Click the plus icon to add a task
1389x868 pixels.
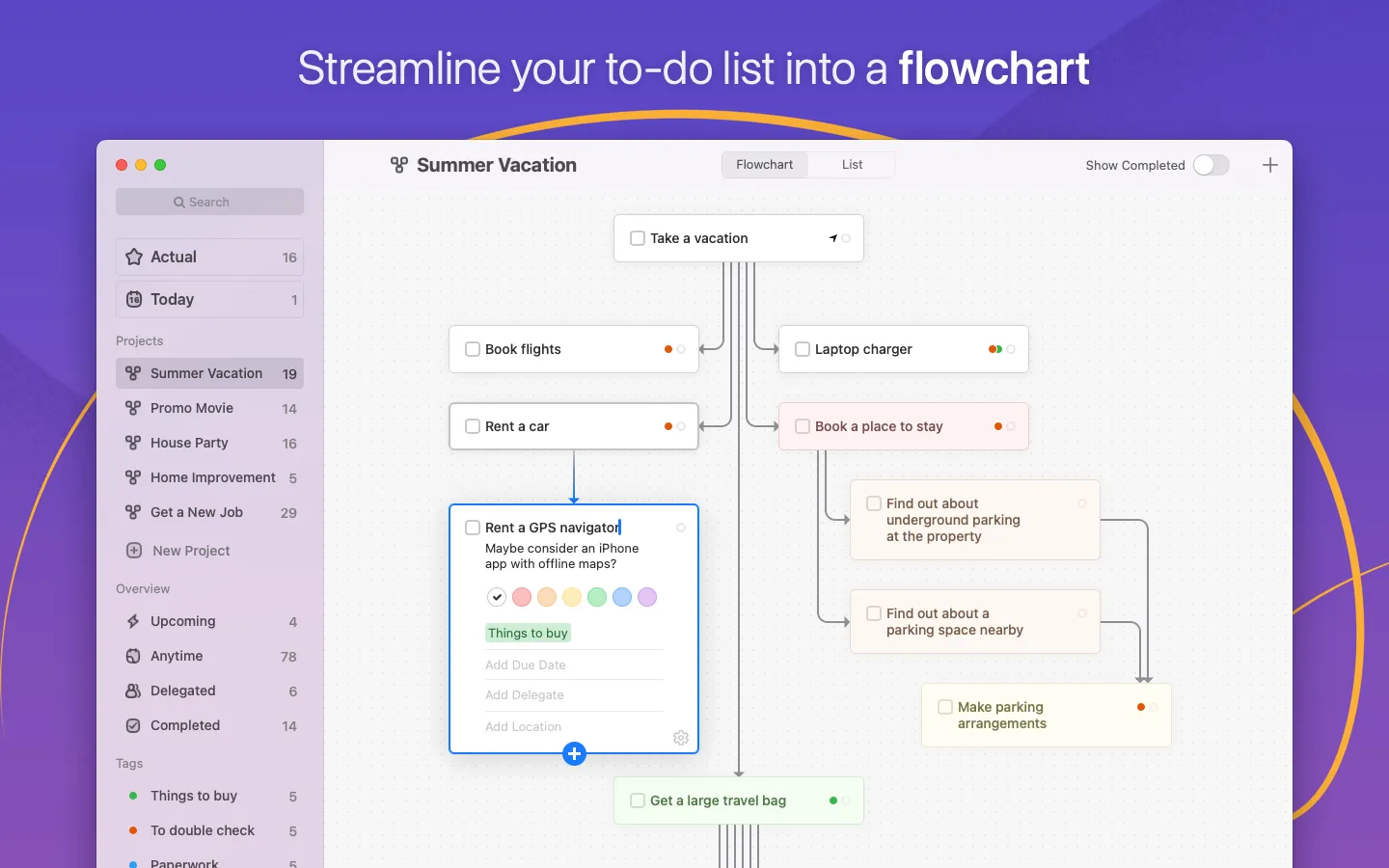pyautogui.click(x=575, y=754)
